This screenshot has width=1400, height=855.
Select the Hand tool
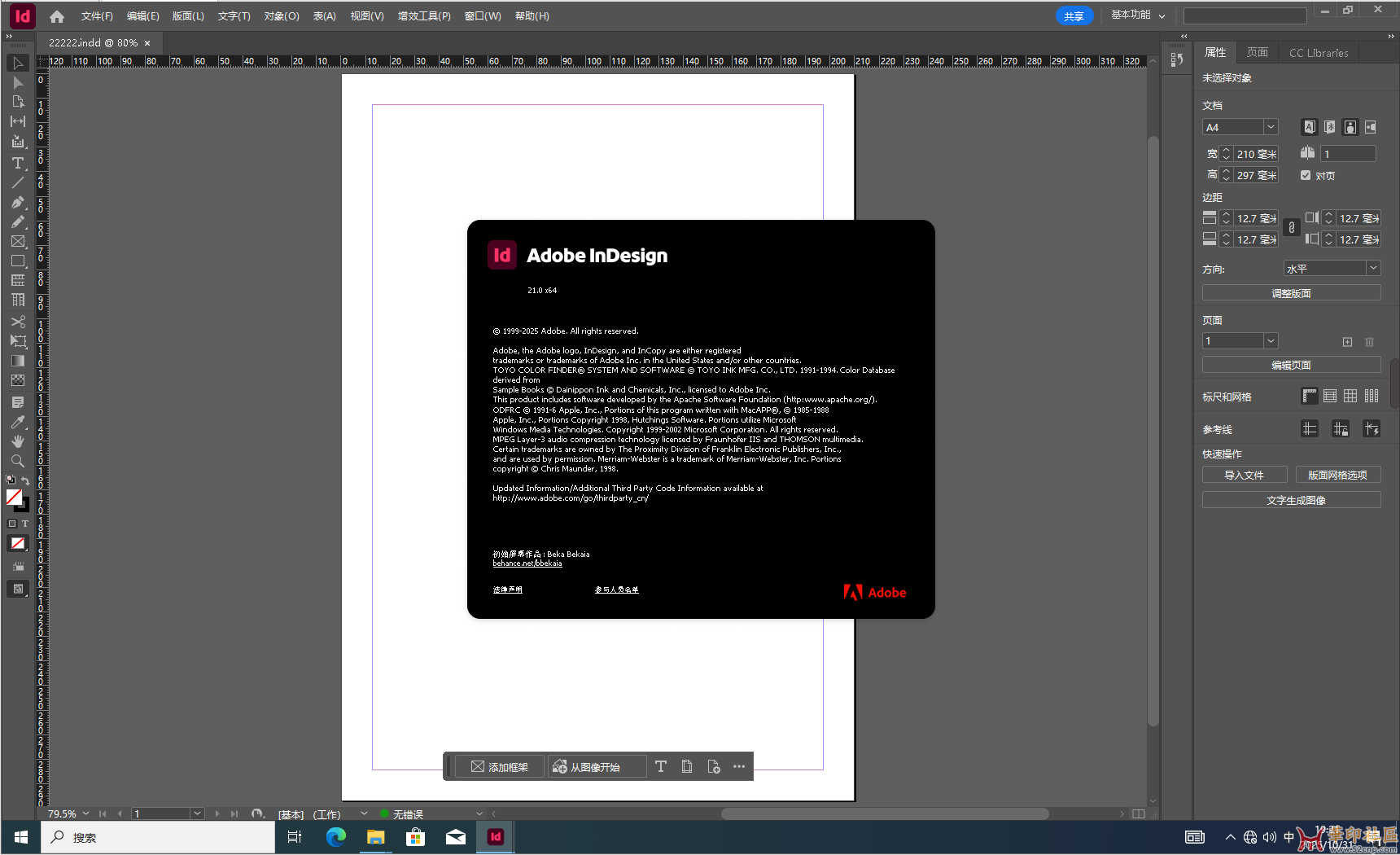pyautogui.click(x=18, y=441)
